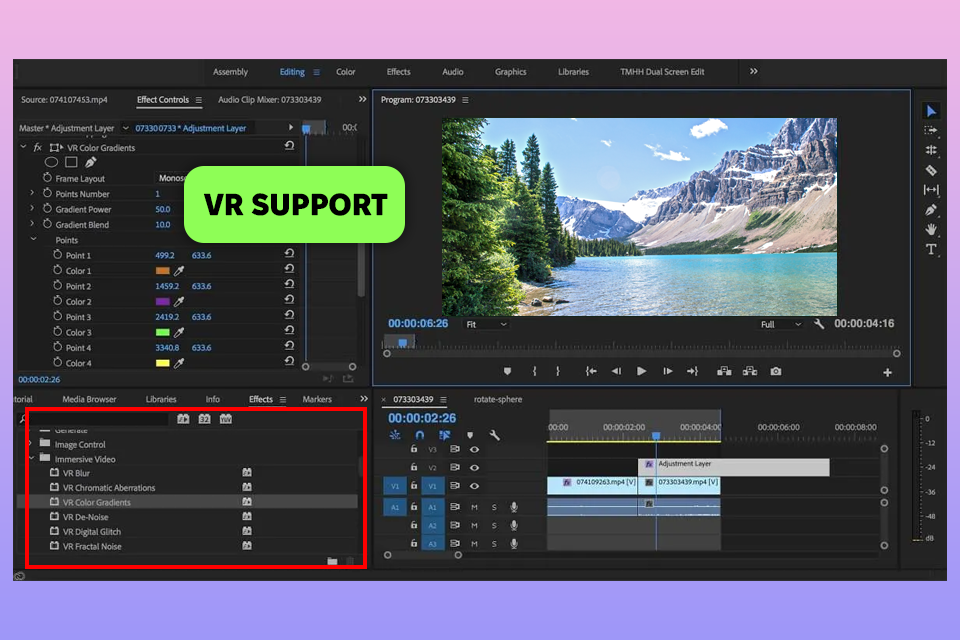
Task: Reset the Point 1 parameter
Action: coord(289,253)
